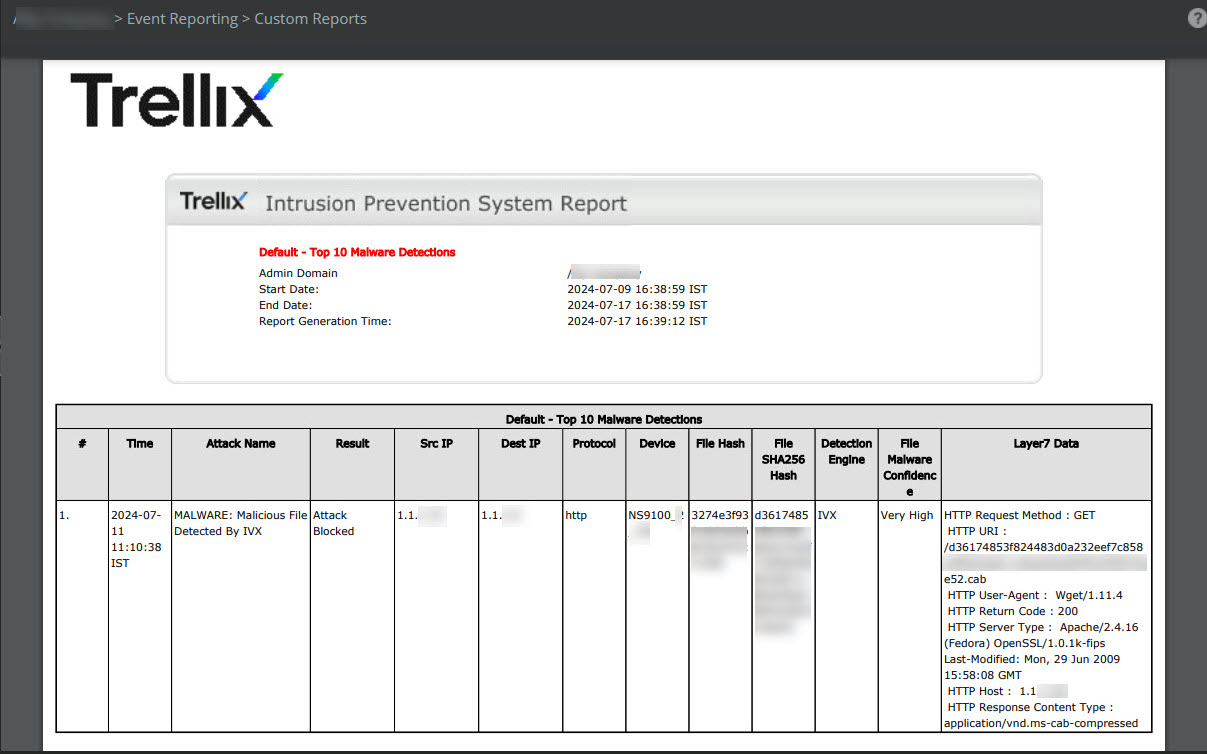1207x754 pixels.
Task: Click the Trellix logo at page top
Action: [x=177, y=99]
